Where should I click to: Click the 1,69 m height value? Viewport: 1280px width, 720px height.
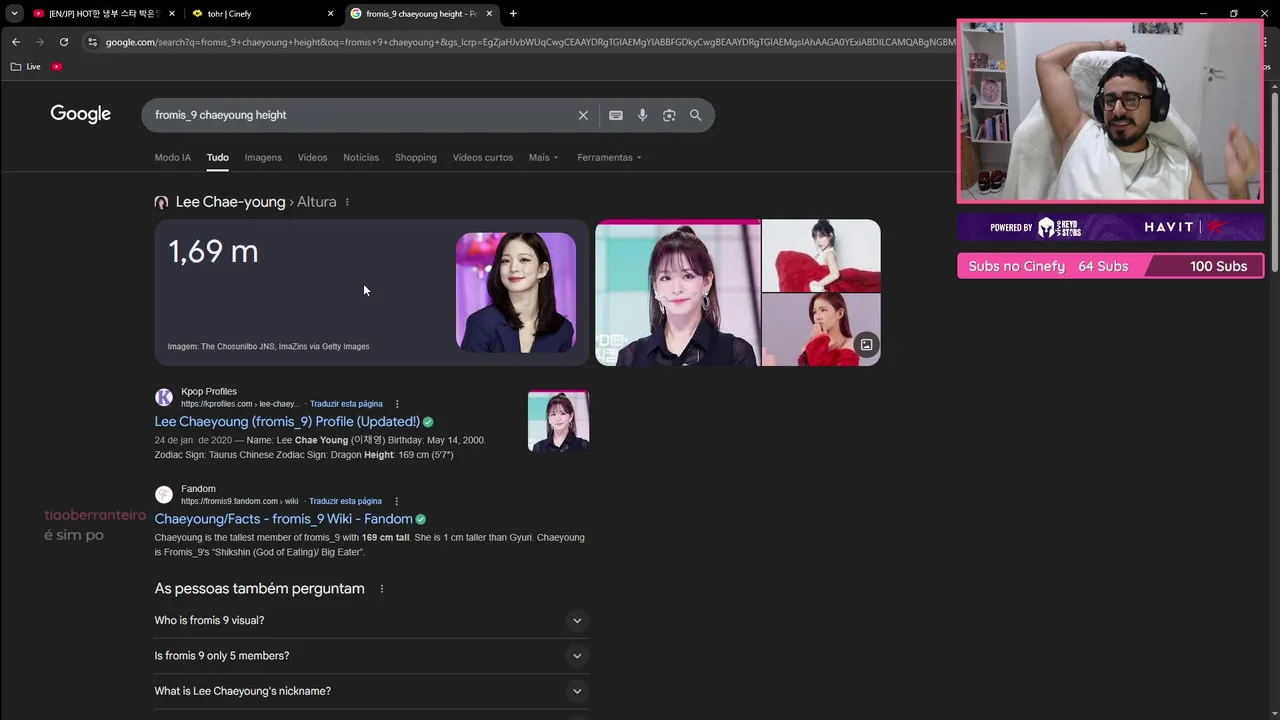(213, 252)
